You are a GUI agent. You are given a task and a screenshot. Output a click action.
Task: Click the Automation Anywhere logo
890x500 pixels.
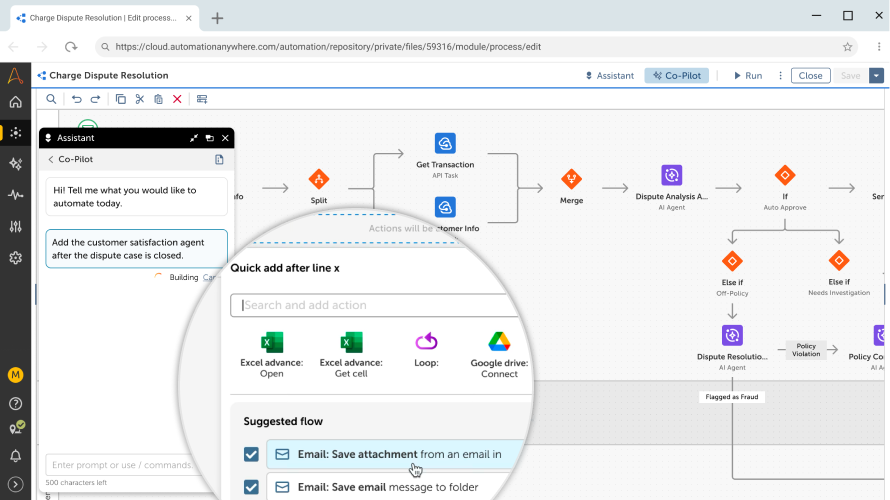tap(15, 75)
